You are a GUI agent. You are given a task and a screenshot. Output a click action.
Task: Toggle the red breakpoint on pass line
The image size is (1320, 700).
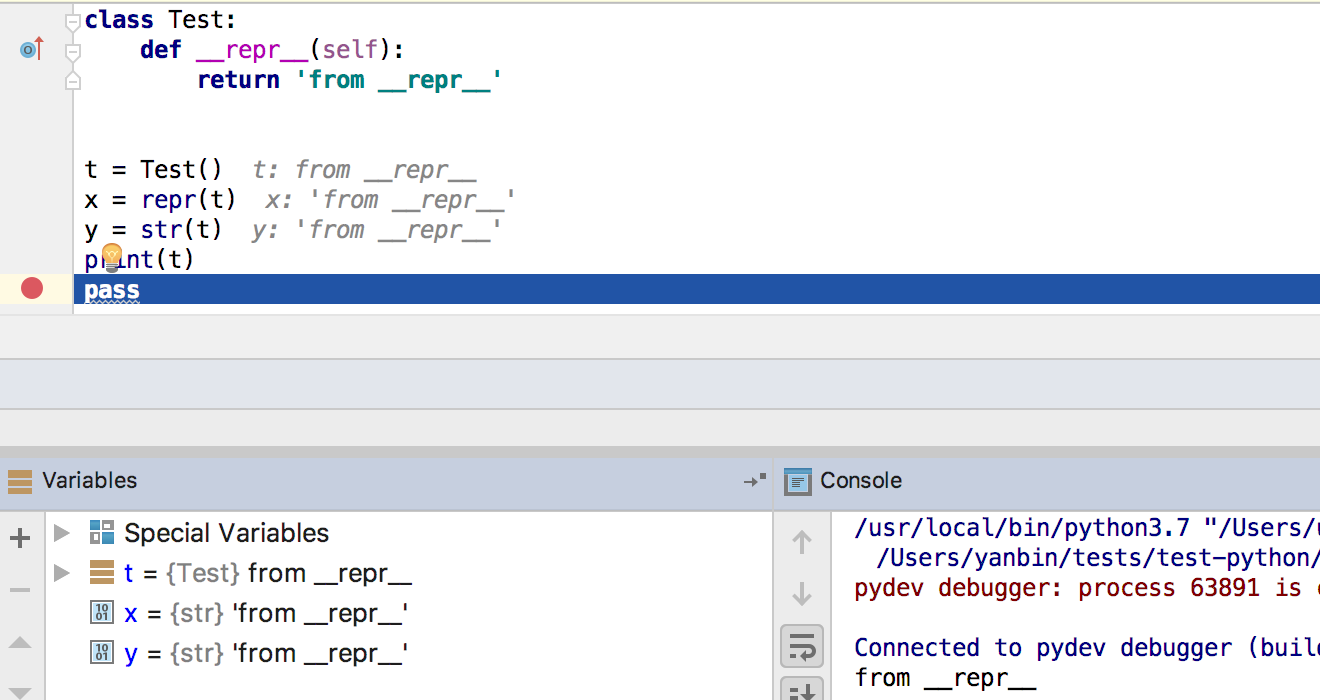point(32,289)
